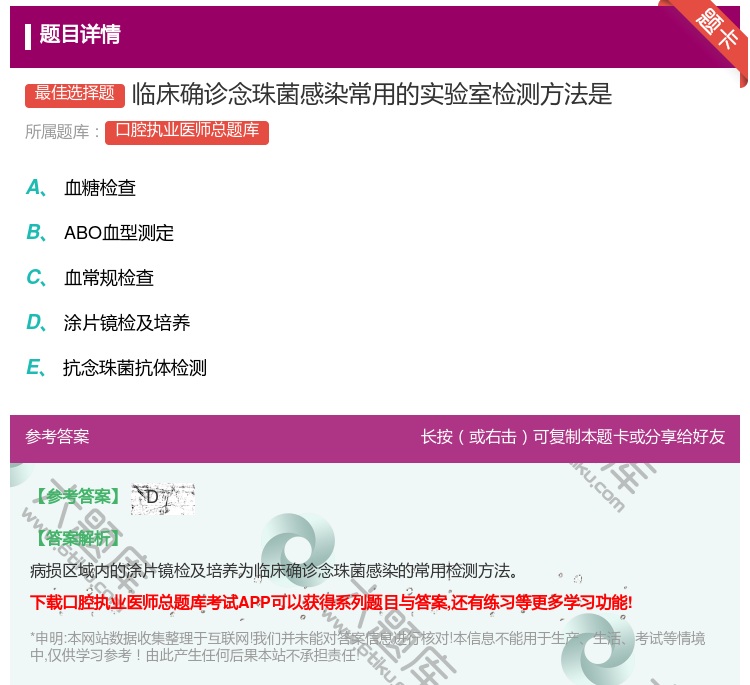The image size is (750, 685).
Task: Click the 题目详情 header title
Action: [79, 34]
